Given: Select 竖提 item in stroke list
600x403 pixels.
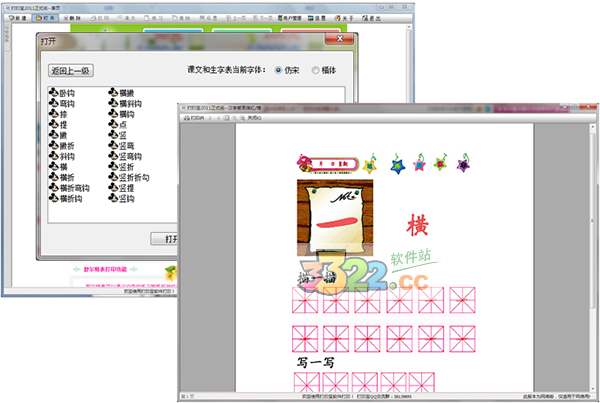Looking at the screenshot, I should [121, 188].
